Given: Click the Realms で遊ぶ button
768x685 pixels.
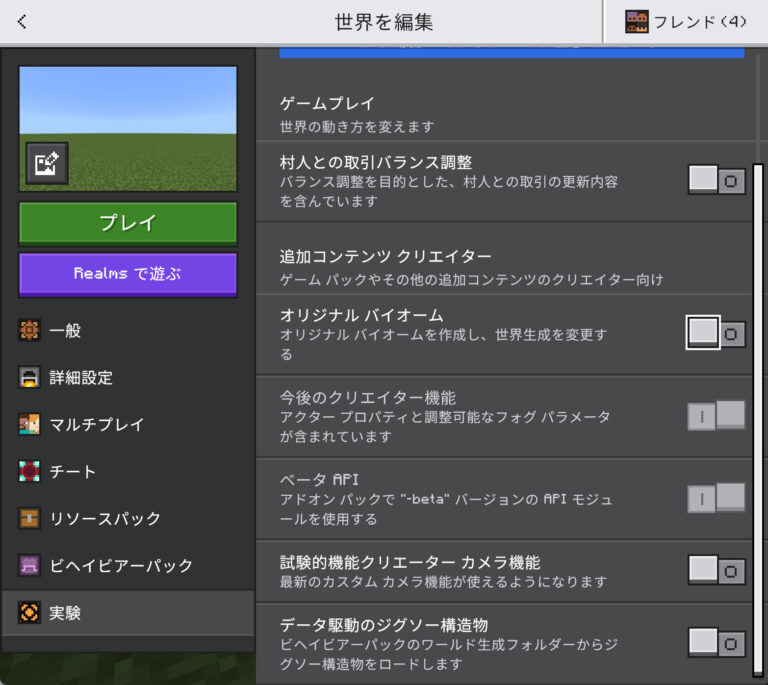Looking at the screenshot, I should tap(128, 274).
